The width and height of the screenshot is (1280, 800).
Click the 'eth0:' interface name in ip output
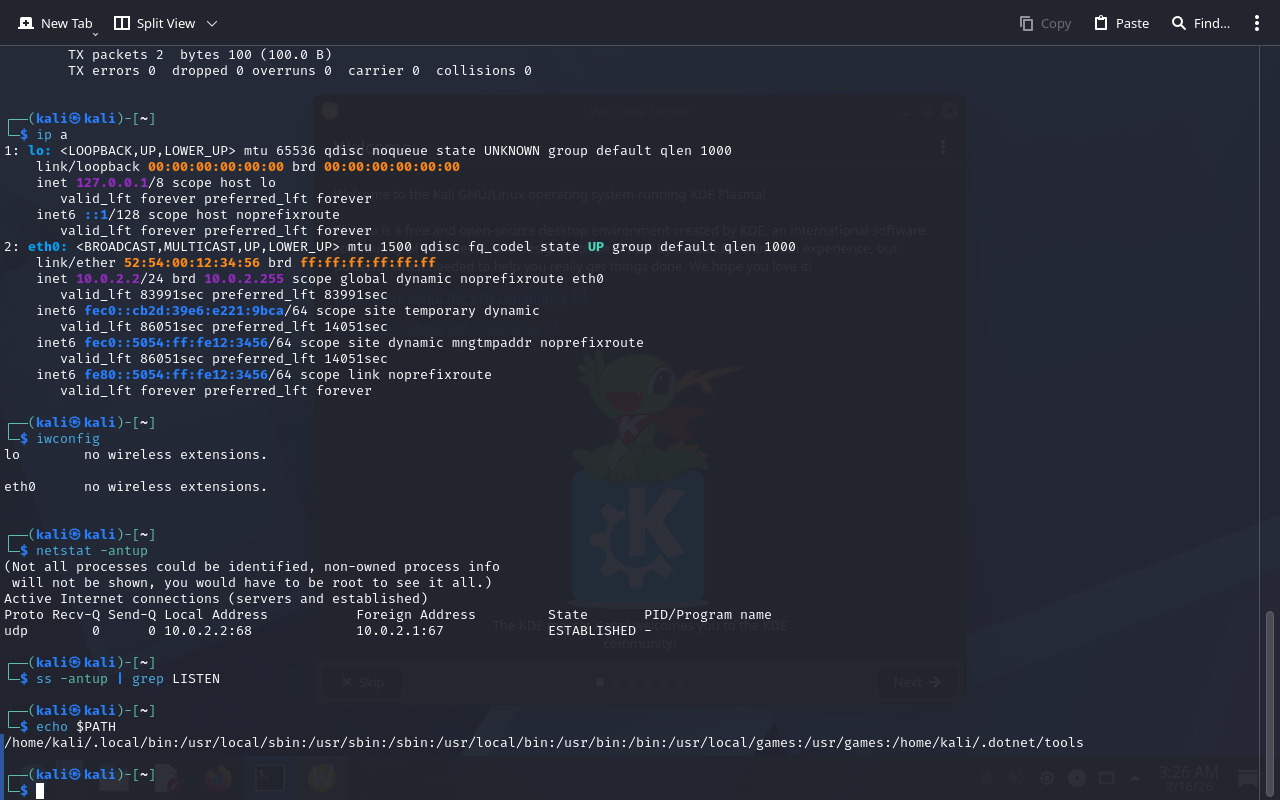[44, 246]
